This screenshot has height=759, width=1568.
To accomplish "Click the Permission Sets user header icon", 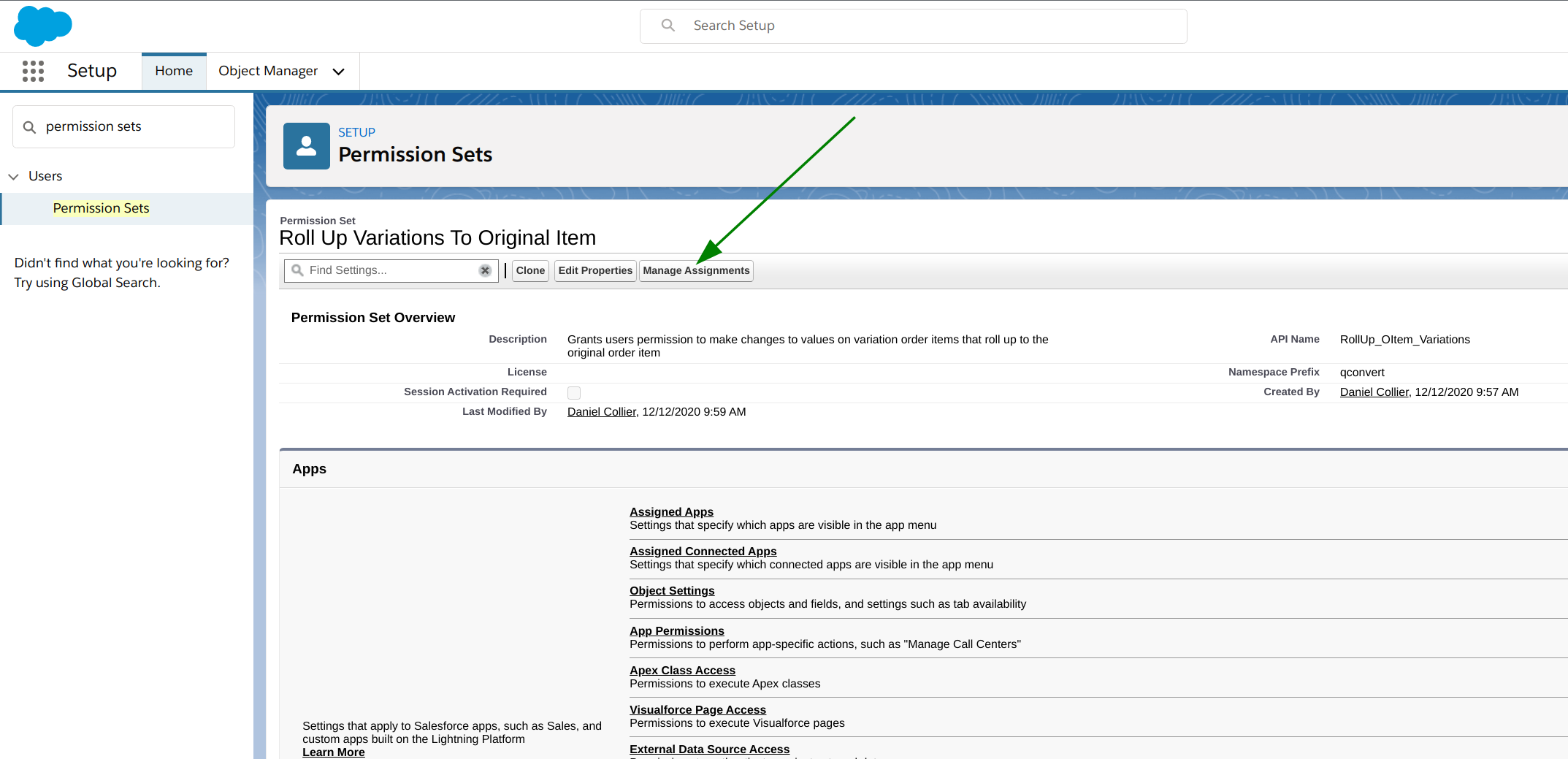I will click(x=307, y=146).
